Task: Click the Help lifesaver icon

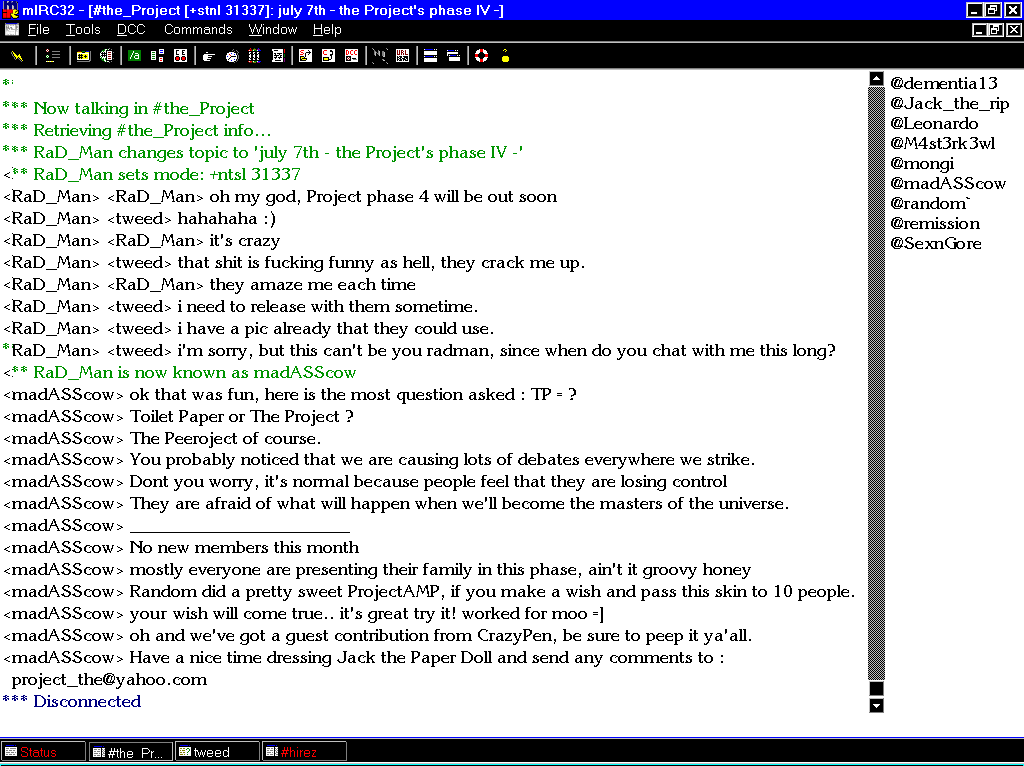Action: coord(481,56)
